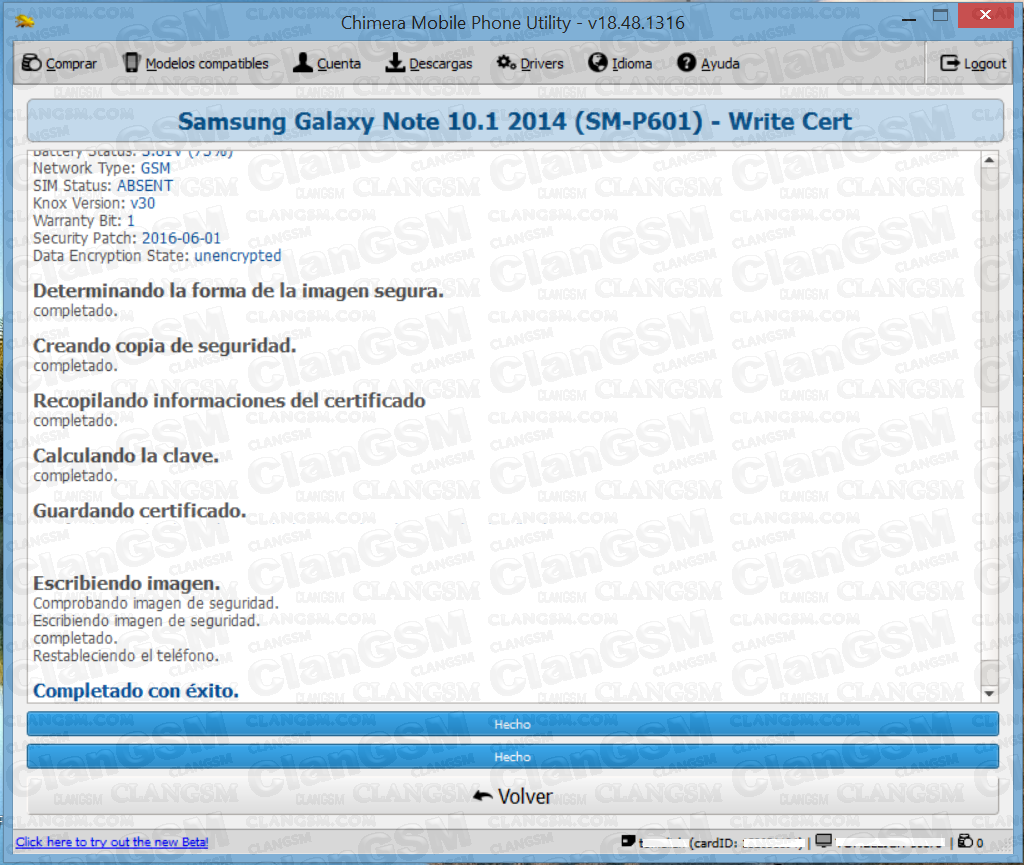The image size is (1024, 865).
Task: Click the computer icon in the status bar
Action: (x=822, y=842)
